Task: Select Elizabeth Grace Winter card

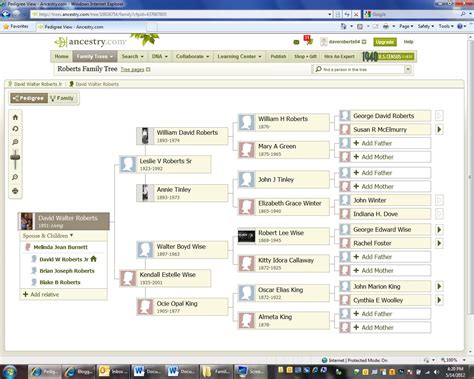Action: pos(284,207)
